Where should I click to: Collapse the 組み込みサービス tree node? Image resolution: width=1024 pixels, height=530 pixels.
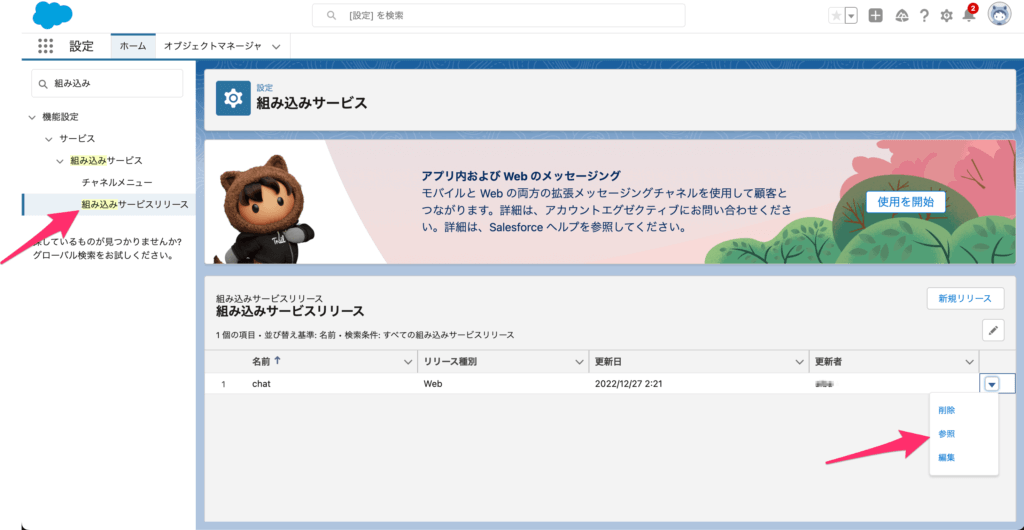(x=60, y=161)
